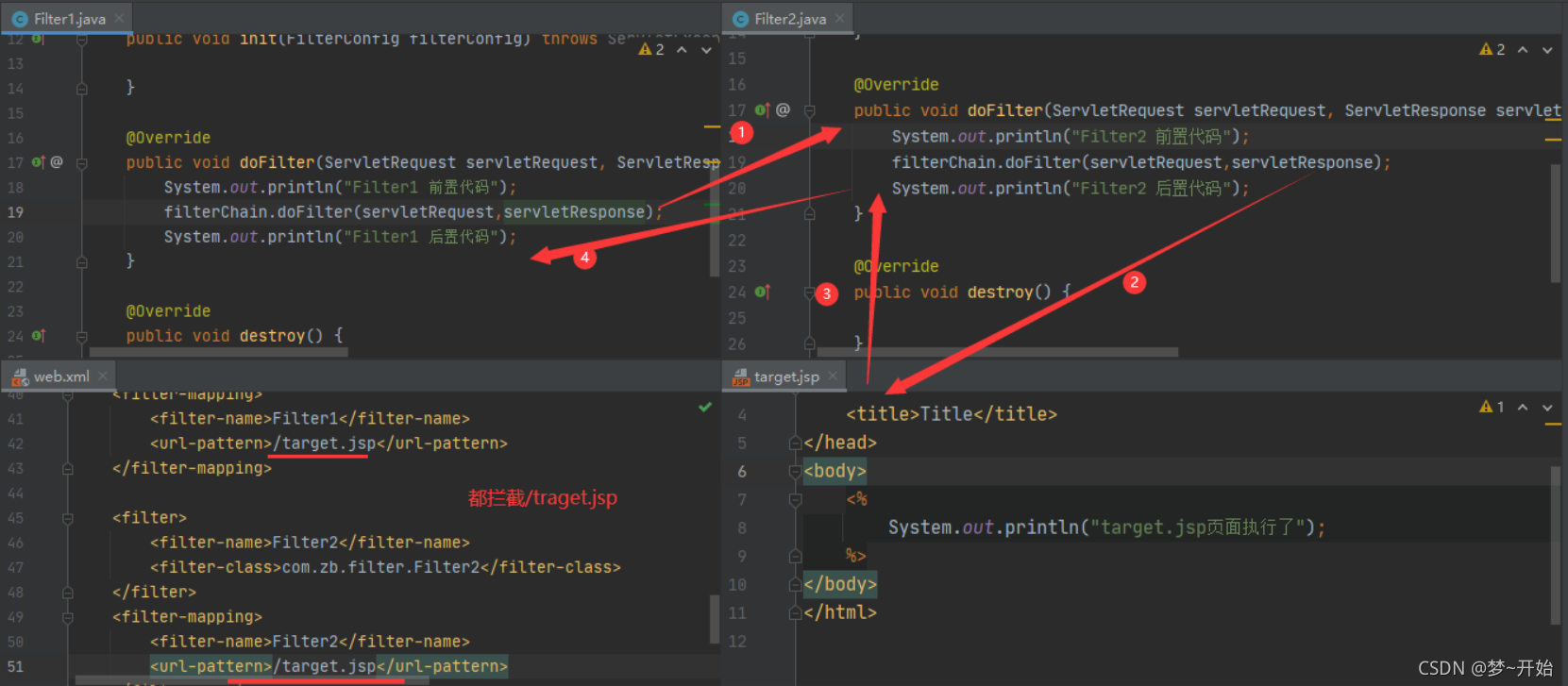
Task: Click the web.xml tab file icon
Action: click(20, 376)
